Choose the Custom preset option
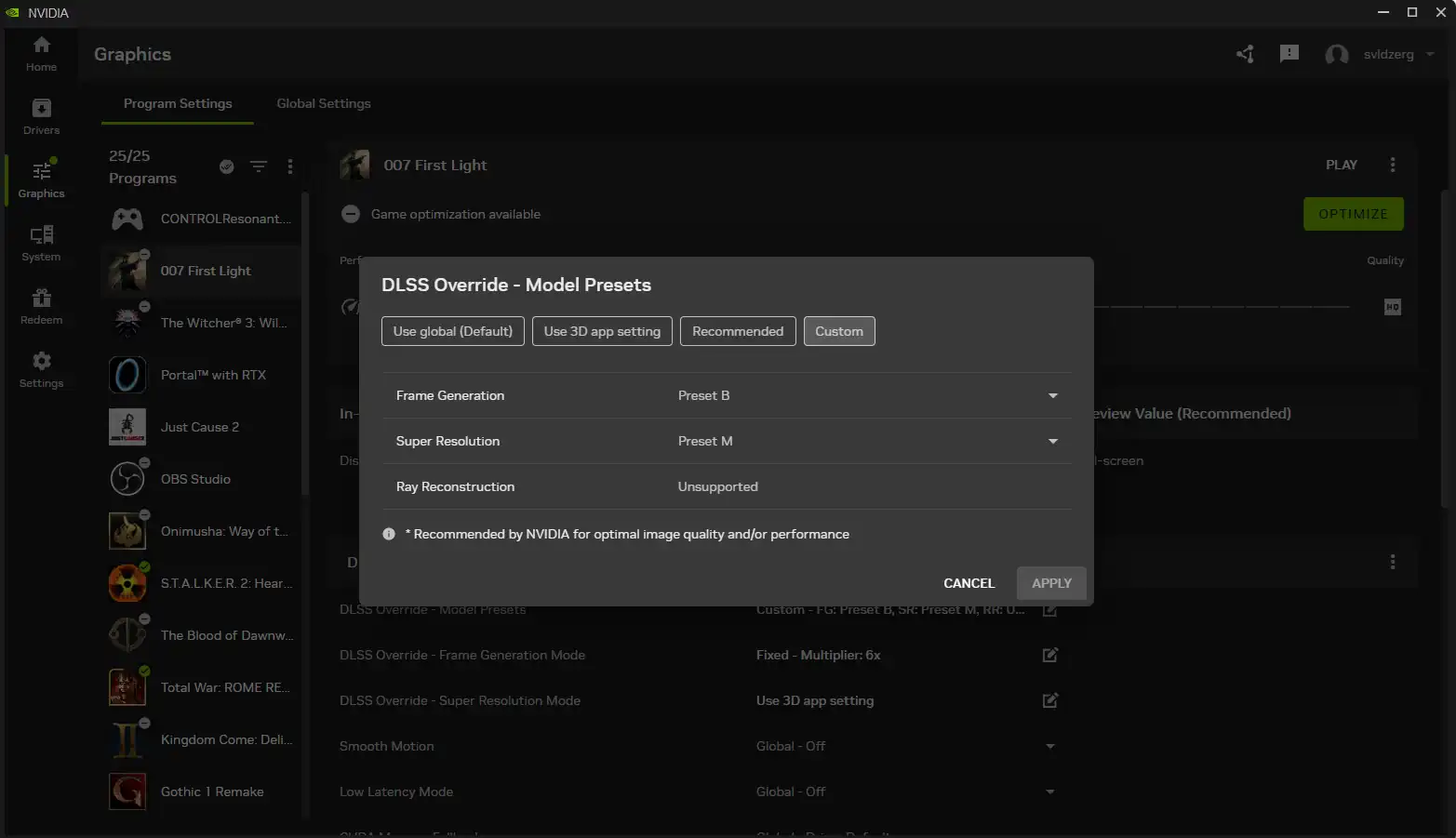Viewport: 1456px width, 838px height. click(839, 331)
